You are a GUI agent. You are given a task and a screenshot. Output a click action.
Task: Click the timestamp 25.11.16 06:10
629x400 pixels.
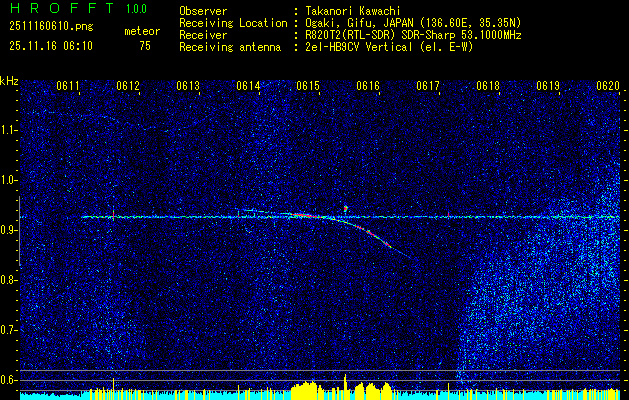tap(51, 46)
